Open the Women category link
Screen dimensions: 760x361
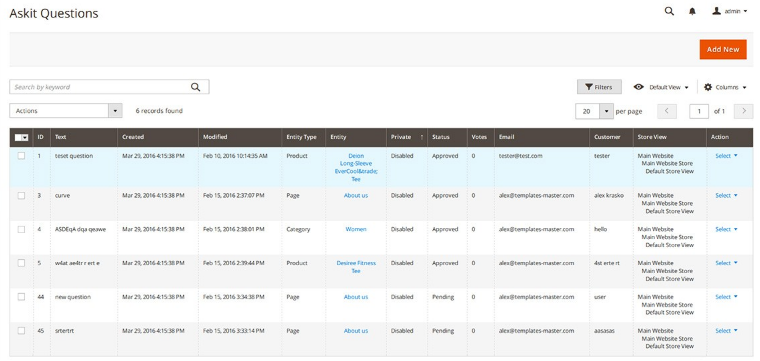tap(356, 229)
